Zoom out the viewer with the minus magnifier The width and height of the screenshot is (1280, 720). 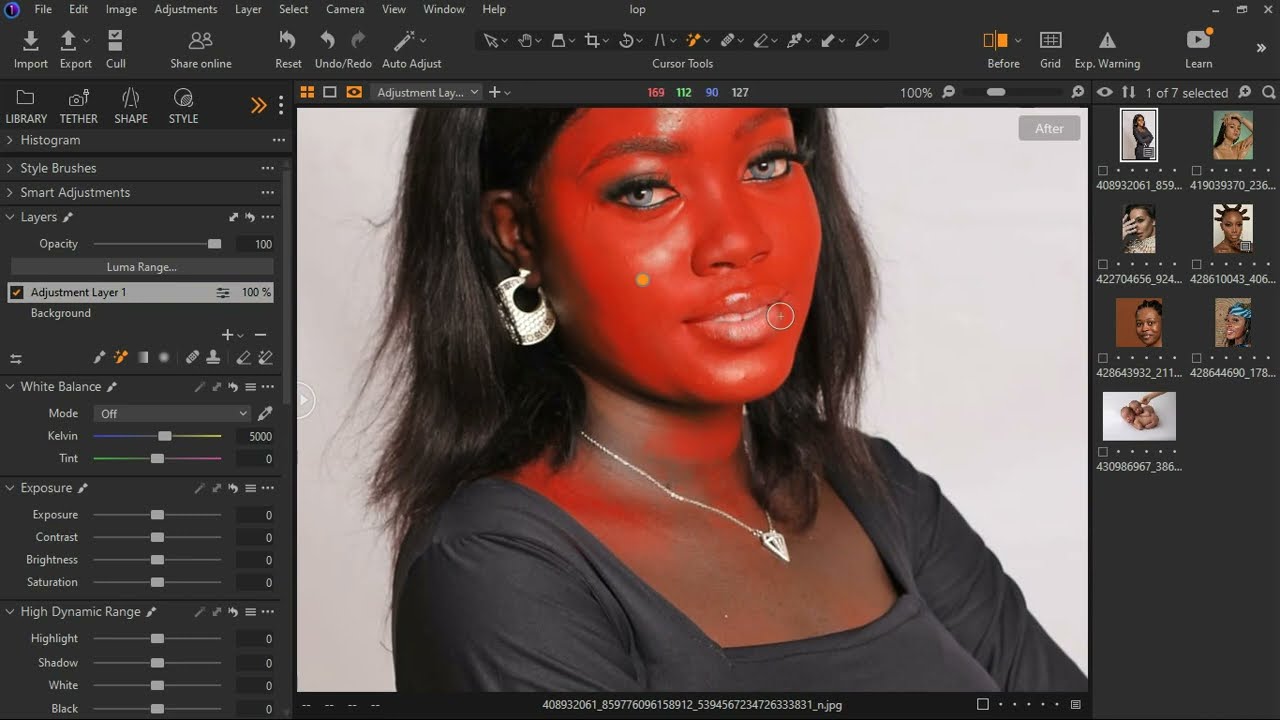click(949, 92)
